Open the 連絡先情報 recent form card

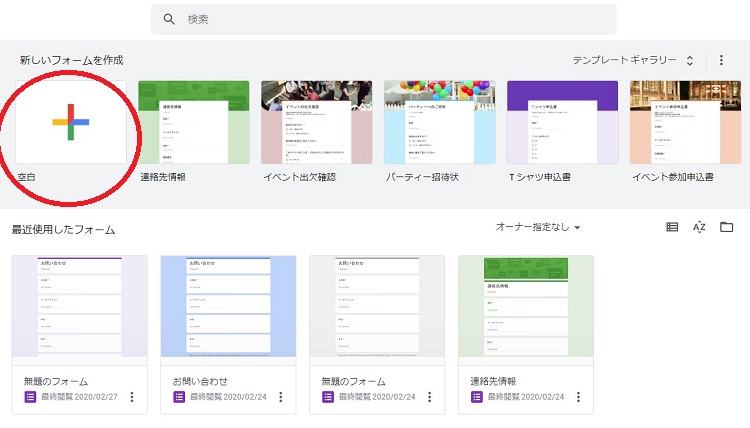526,334
